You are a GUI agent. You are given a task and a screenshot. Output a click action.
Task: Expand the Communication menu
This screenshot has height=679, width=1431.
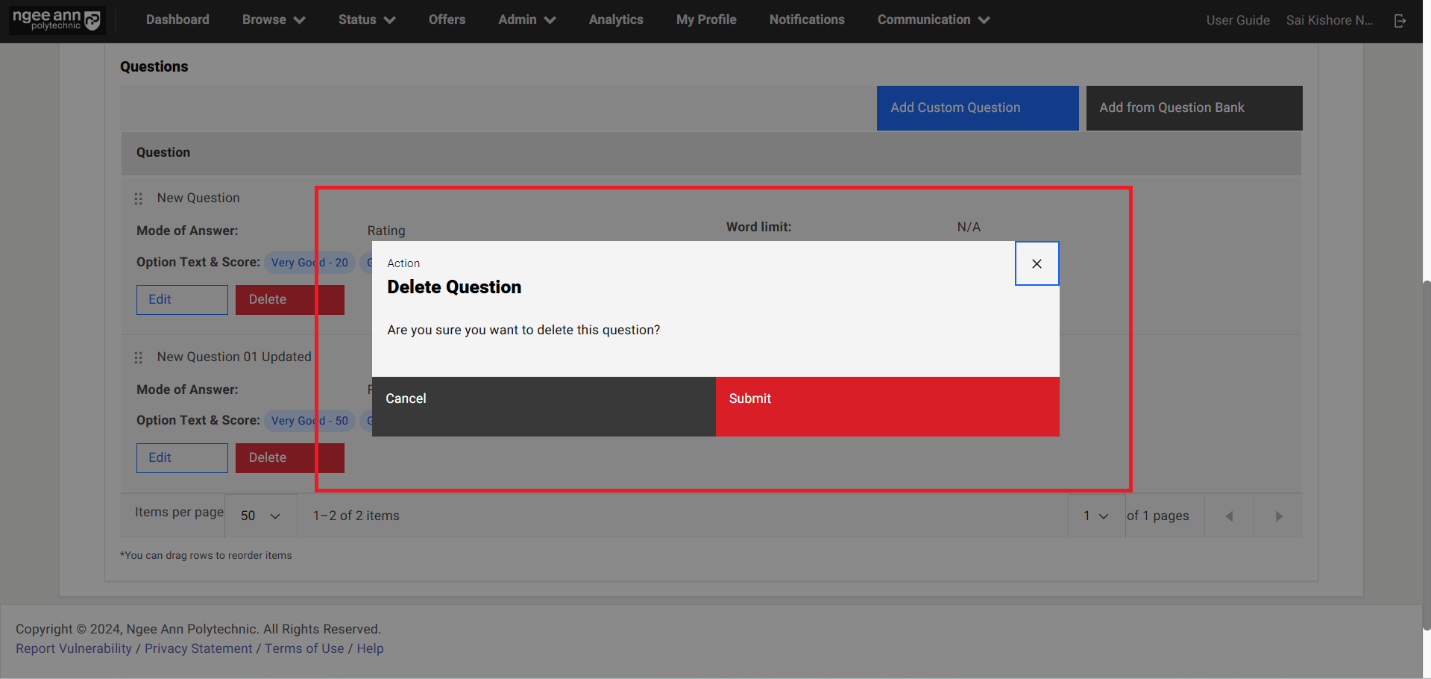click(x=933, y=20)
